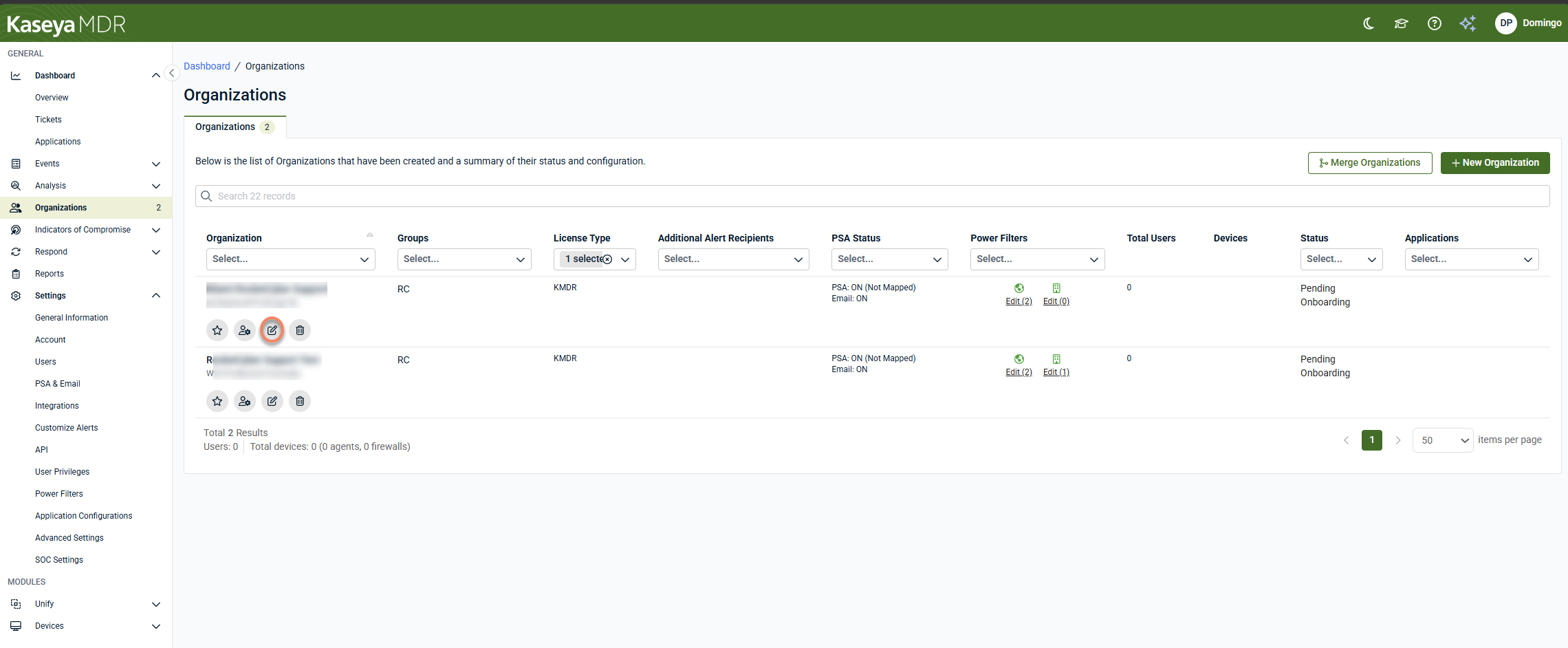The image size is (1568, 648).
Task: Open the Organization filter dropdown
Action: [291, 259]
